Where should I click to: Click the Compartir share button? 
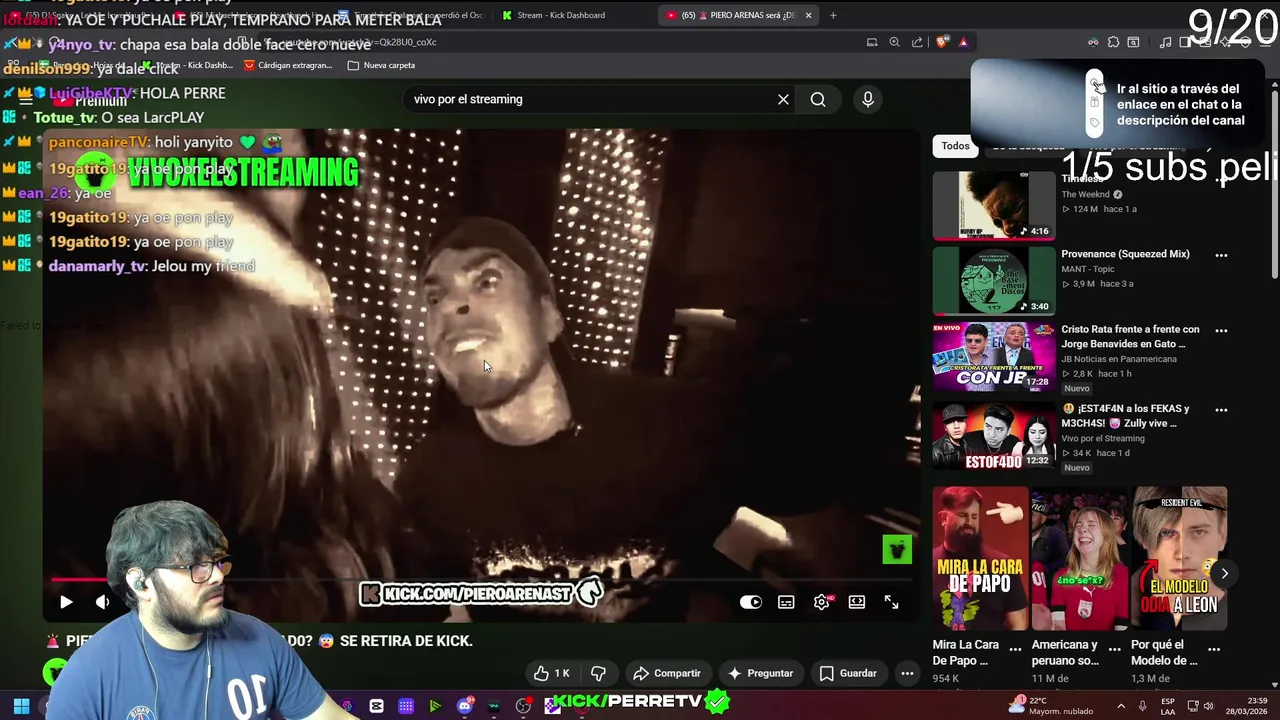[x=667, y=673]
